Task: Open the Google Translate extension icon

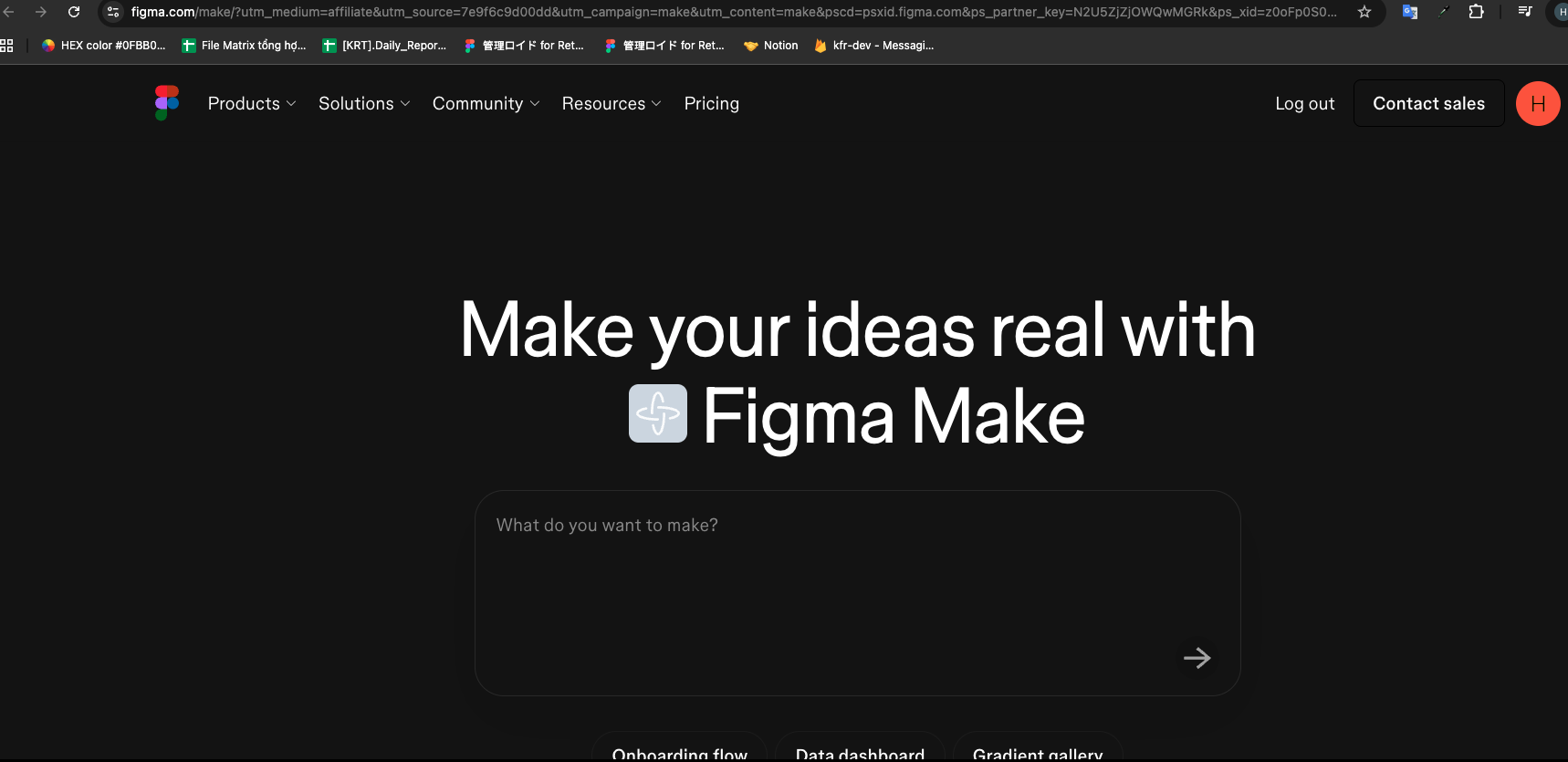Action: (x=1410, y=12)
